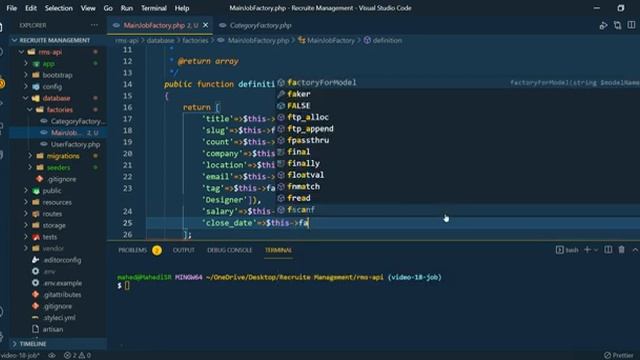Click the Prettier status bar item
Image resolution: width=640 pixels, height=360 pixels.
618,355
